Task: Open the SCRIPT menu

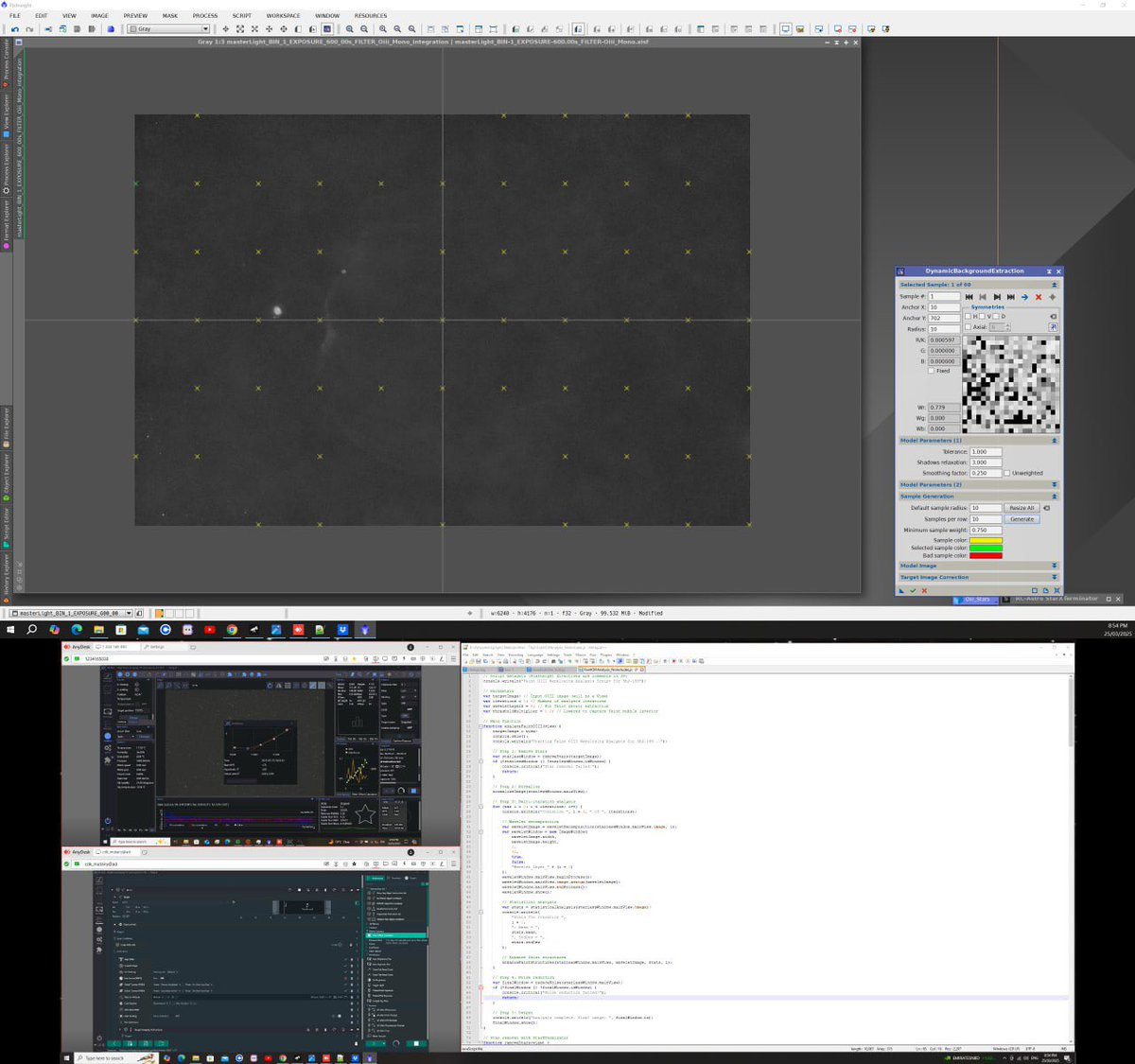Action: tap(242, 16)
